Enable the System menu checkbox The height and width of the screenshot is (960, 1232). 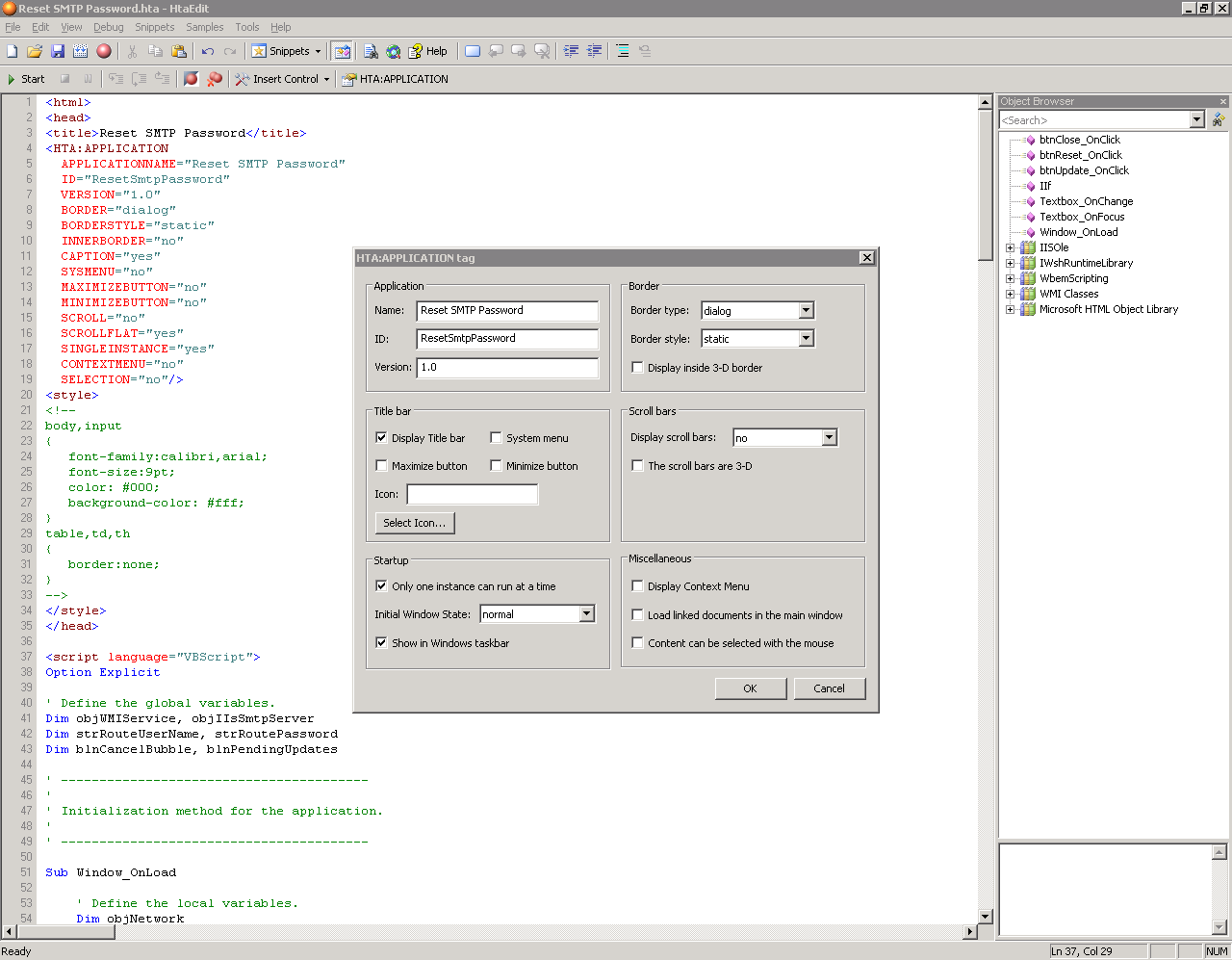point(497,438)
